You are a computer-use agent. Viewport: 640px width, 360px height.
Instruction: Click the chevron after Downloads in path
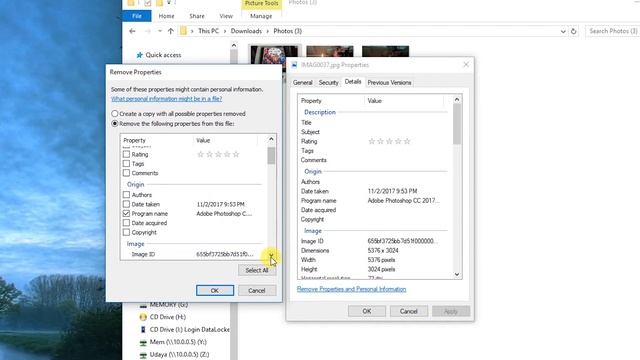tap(268, 31)
